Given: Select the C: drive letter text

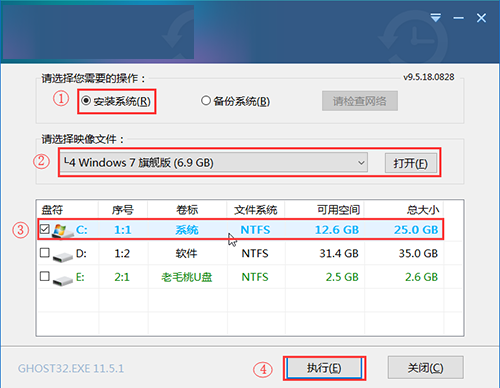Looking at the screenshot, I should click(82, 230).
